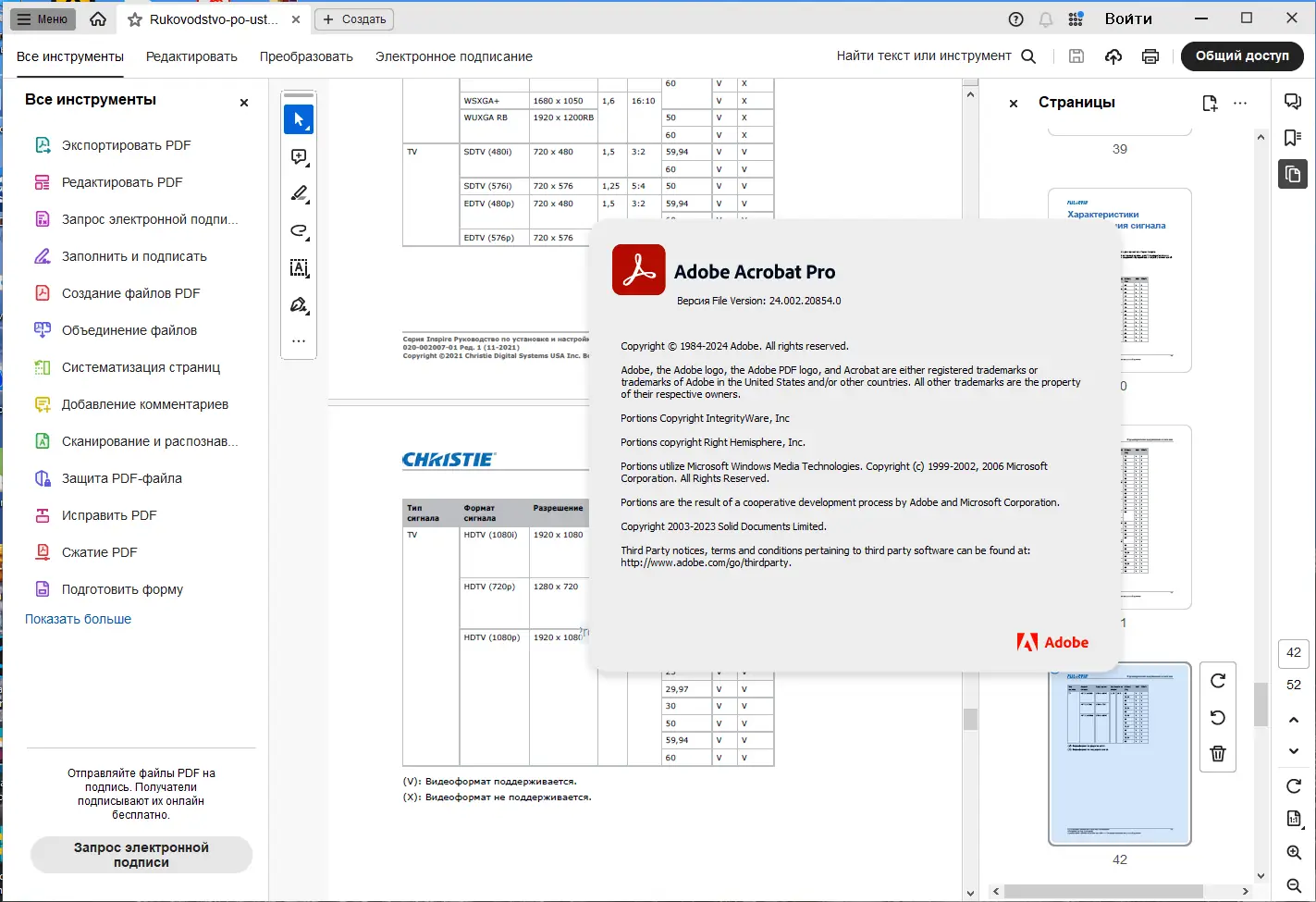Toggle the Comments panel
The width and height of the screenshot is (1316, 902).
(x=1292, y=101)
